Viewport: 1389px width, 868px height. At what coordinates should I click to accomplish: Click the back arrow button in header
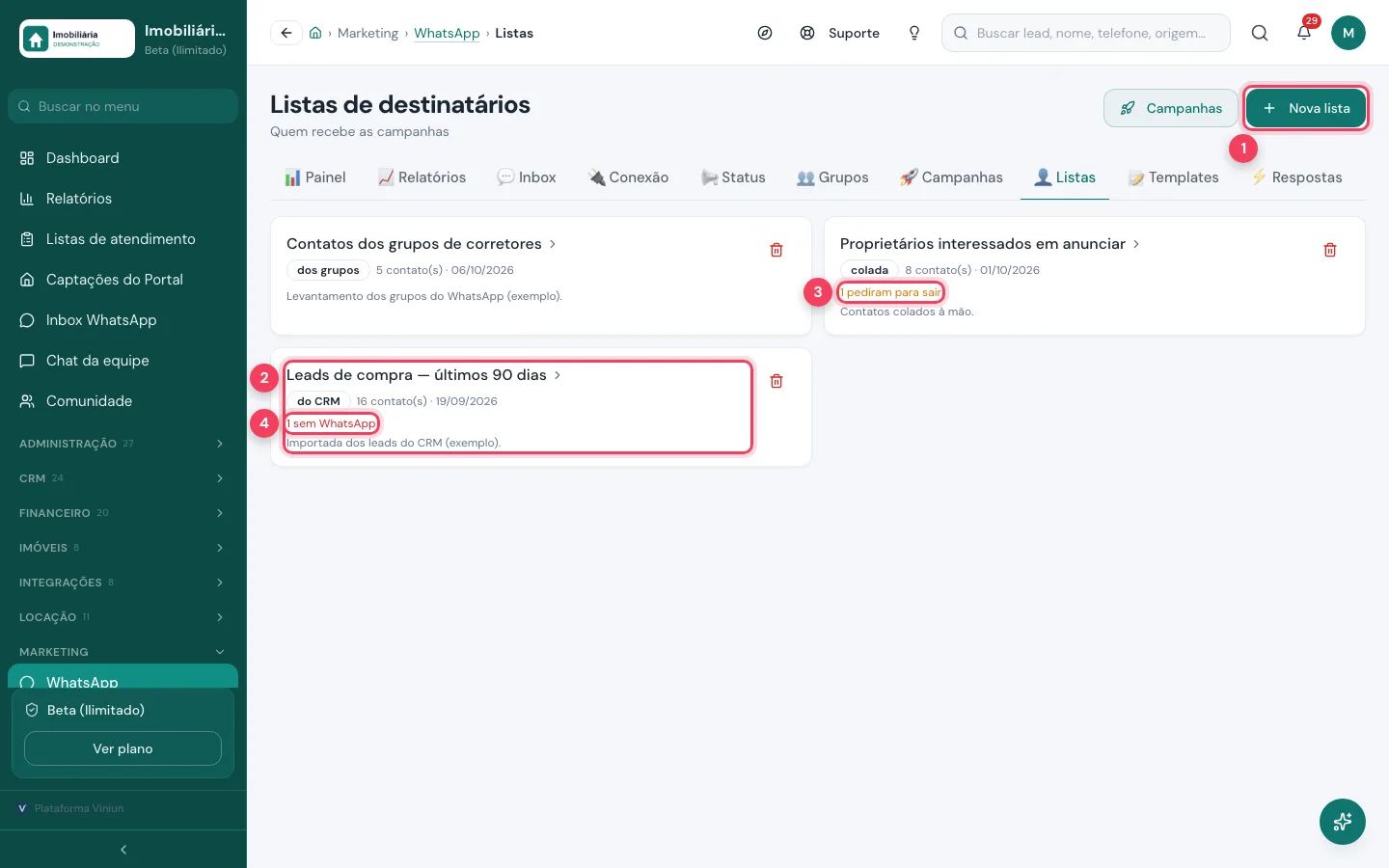tap(286, 33)
